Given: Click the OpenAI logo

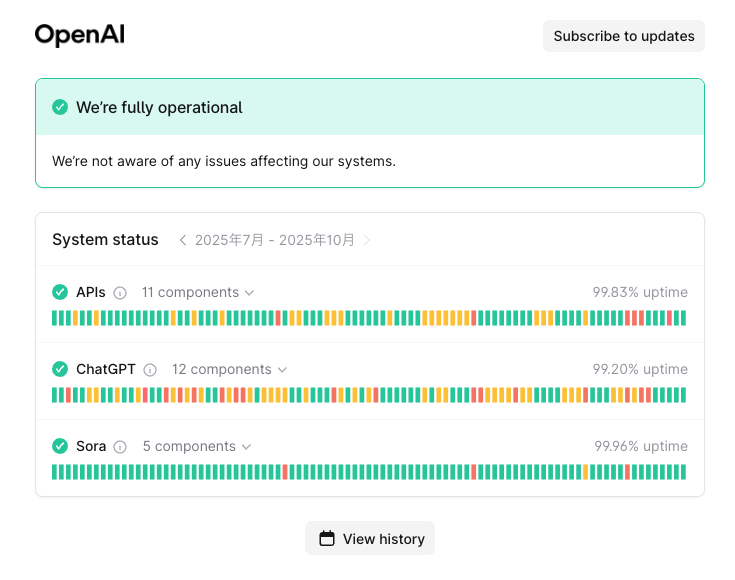Looking at the screenshot, I should click(x=79, y=35).
